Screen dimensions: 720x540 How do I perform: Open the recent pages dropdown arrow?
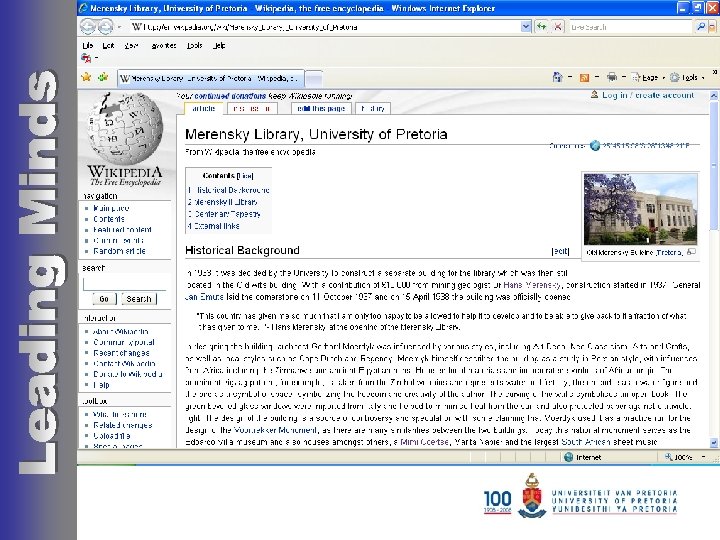(119, 27)
